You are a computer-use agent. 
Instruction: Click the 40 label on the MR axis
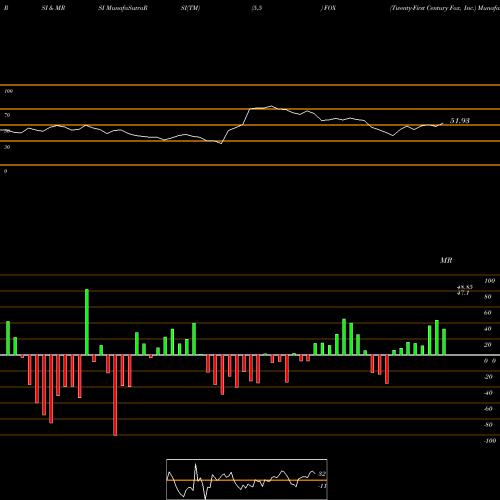[488, 329]
